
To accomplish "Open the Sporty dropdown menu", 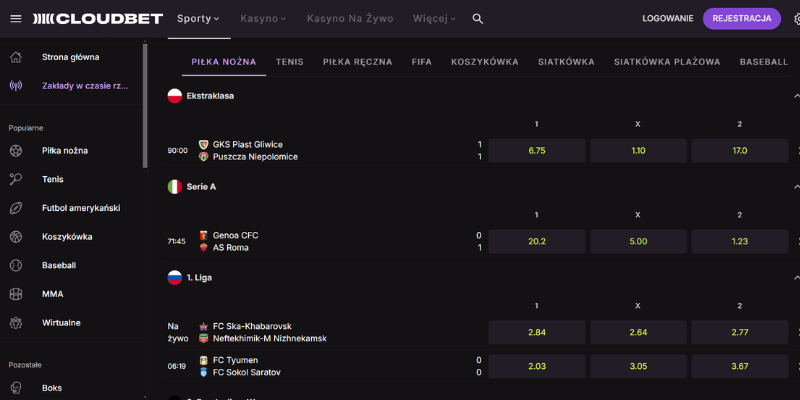I will (198, 19).
